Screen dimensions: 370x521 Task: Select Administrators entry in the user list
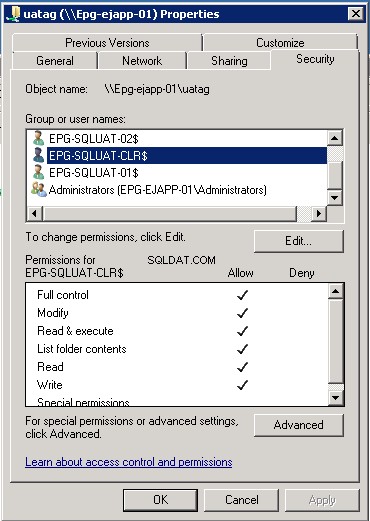157,190
